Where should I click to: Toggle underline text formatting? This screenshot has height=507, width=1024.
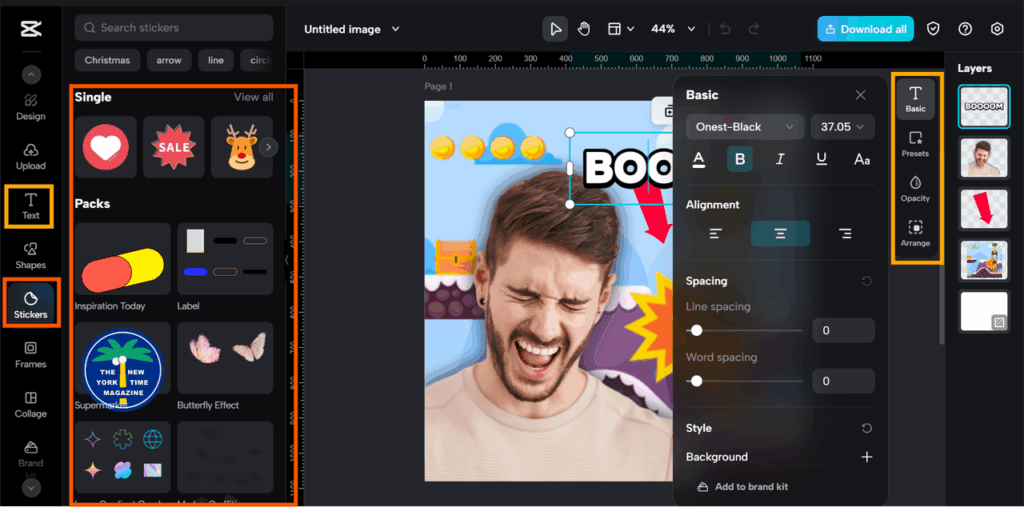click(x=821, y=159)
